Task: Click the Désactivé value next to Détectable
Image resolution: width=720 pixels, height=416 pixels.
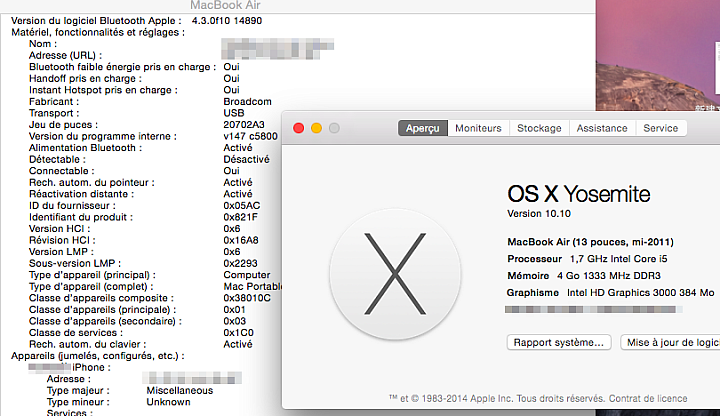Action: click(x=247, y=159)
